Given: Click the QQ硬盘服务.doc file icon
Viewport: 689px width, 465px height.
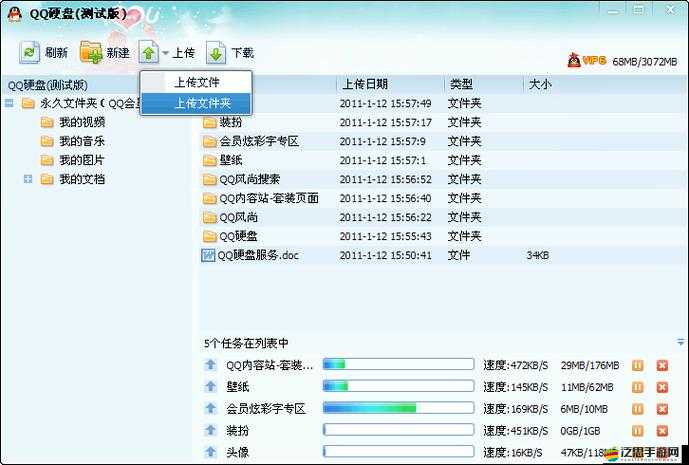Looking at the screenshot, I should point(208,255).
